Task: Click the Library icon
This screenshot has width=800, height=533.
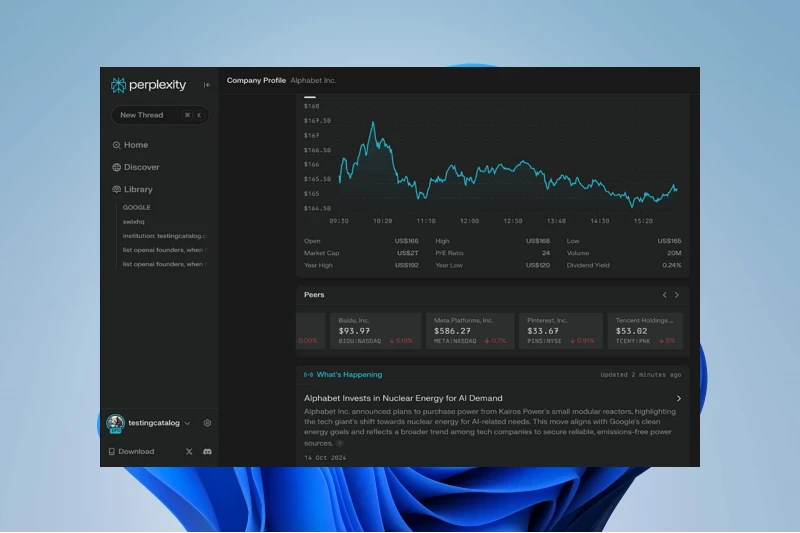Action: click(116, 189)
